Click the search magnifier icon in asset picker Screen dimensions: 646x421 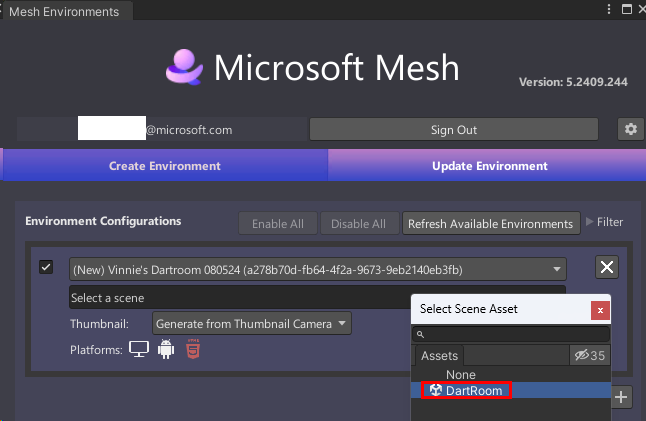point(420,334)
